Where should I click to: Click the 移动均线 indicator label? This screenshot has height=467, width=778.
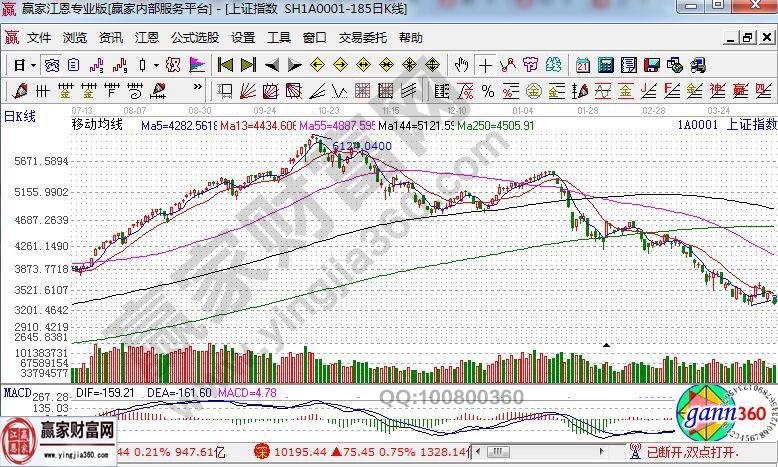(96, 124)
